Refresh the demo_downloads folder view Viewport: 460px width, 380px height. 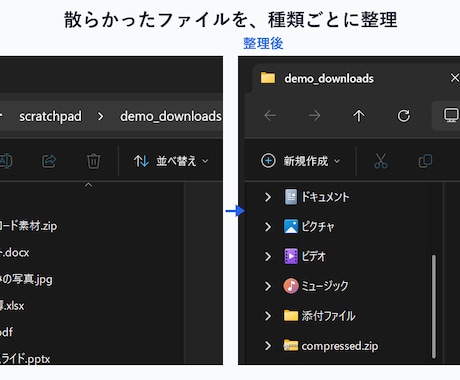click(x=404, y=116)
